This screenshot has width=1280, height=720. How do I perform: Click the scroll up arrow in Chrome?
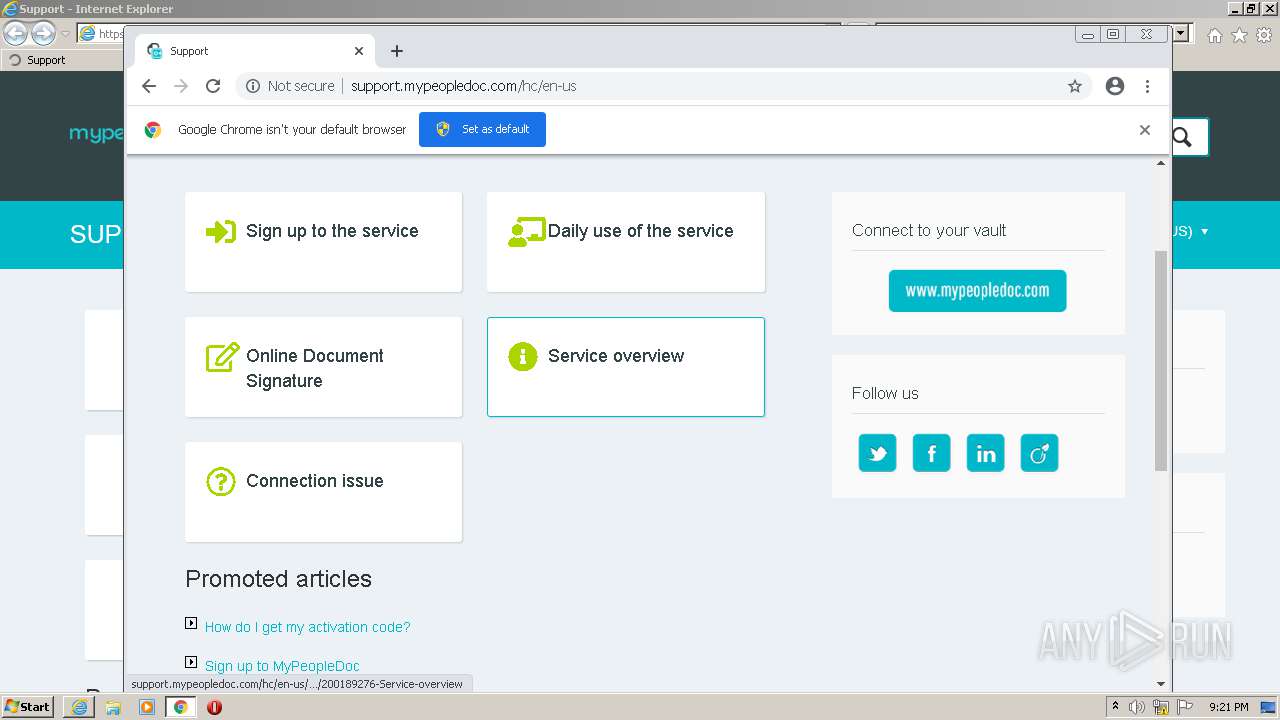tap(1161, 163)
